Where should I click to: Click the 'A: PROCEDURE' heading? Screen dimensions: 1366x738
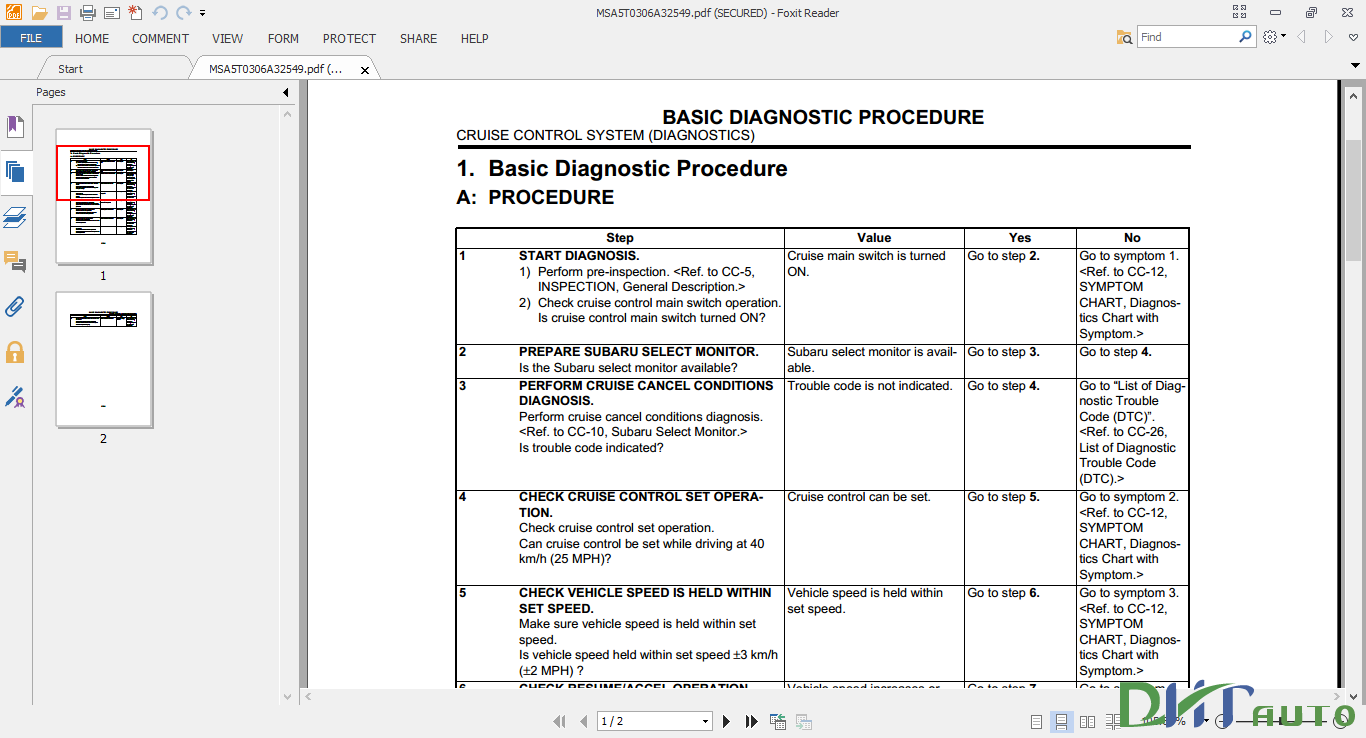pos(535,197)
